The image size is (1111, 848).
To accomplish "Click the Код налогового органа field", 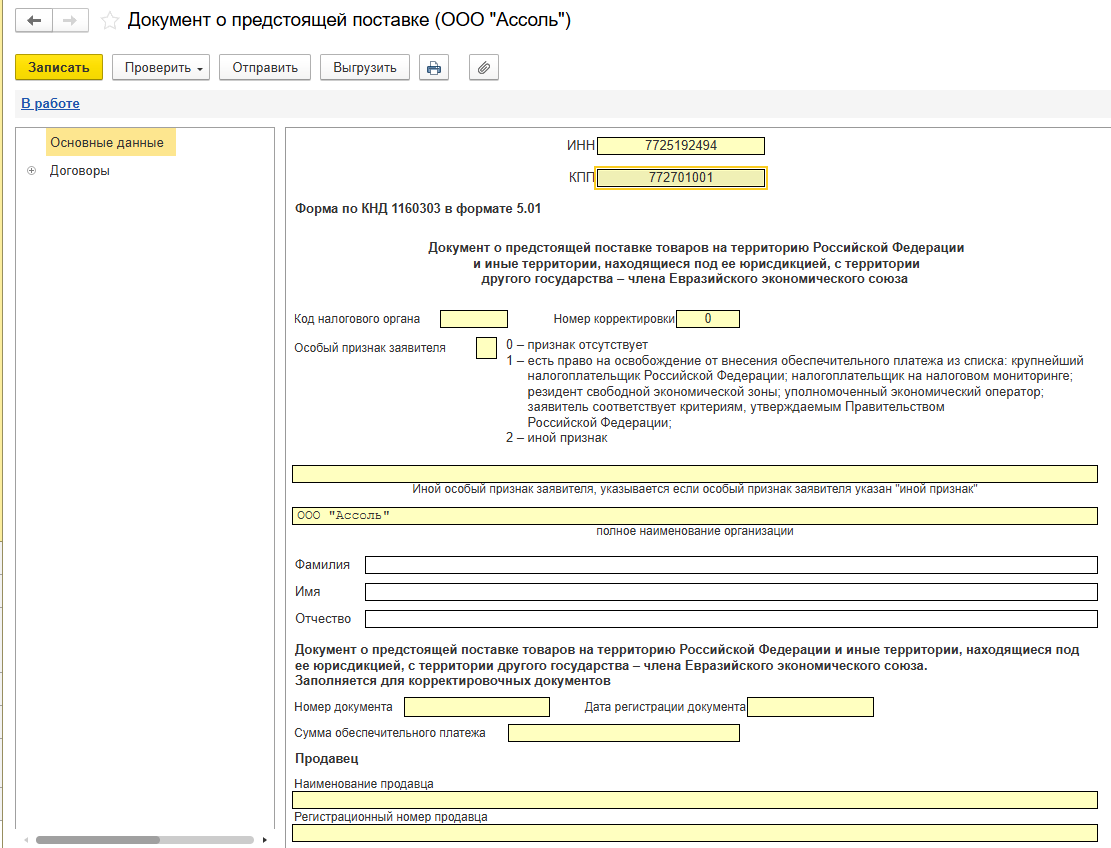I will click(x=474, y=319).
